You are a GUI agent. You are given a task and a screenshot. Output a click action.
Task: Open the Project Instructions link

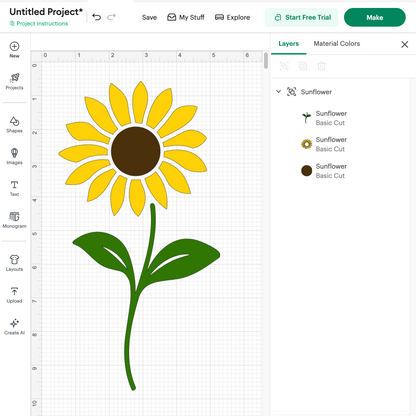pyautogui.click(x=39, y=24)
